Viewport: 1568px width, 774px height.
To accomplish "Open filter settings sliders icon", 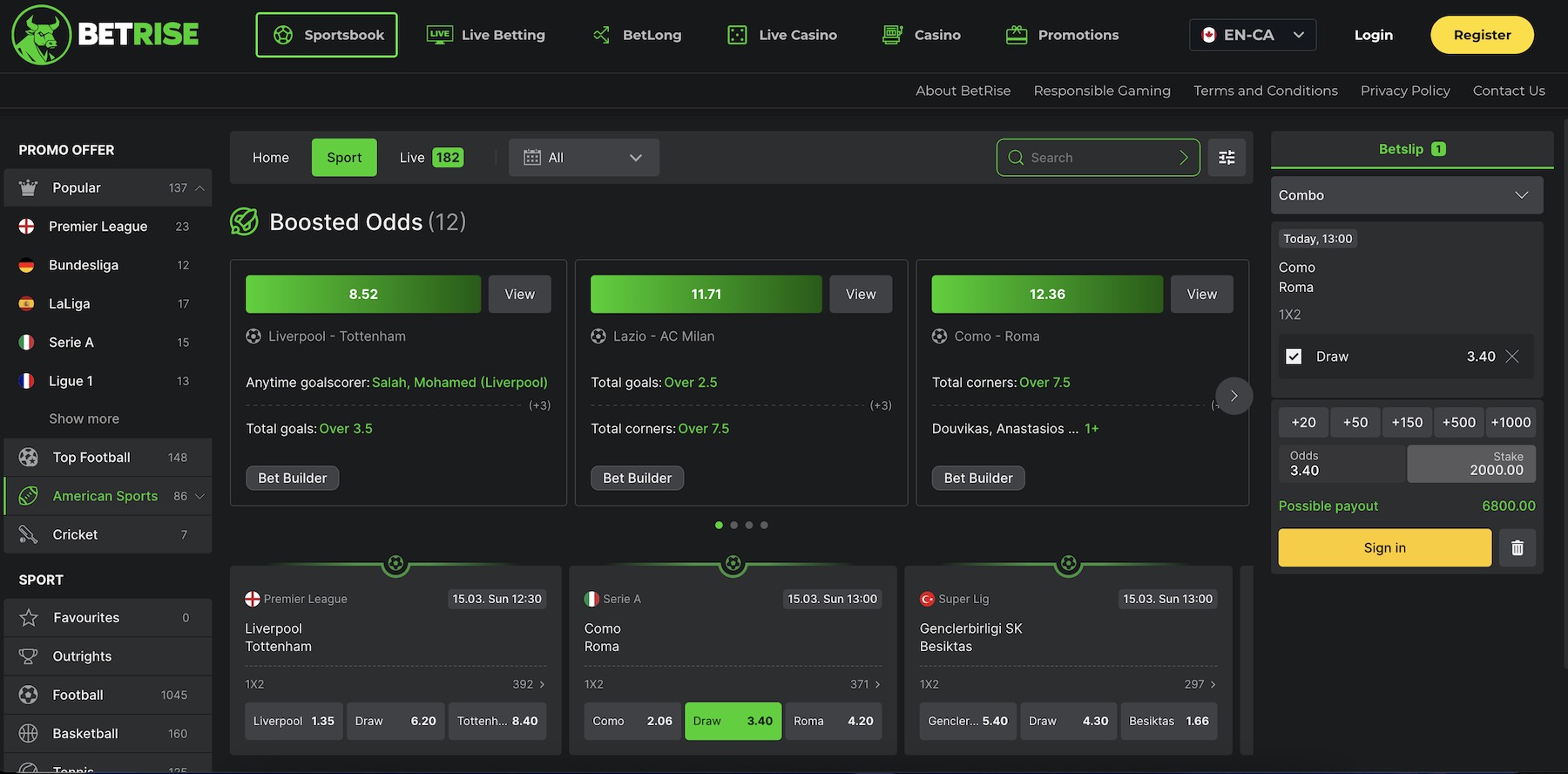I will click(x=1227, y=158).
